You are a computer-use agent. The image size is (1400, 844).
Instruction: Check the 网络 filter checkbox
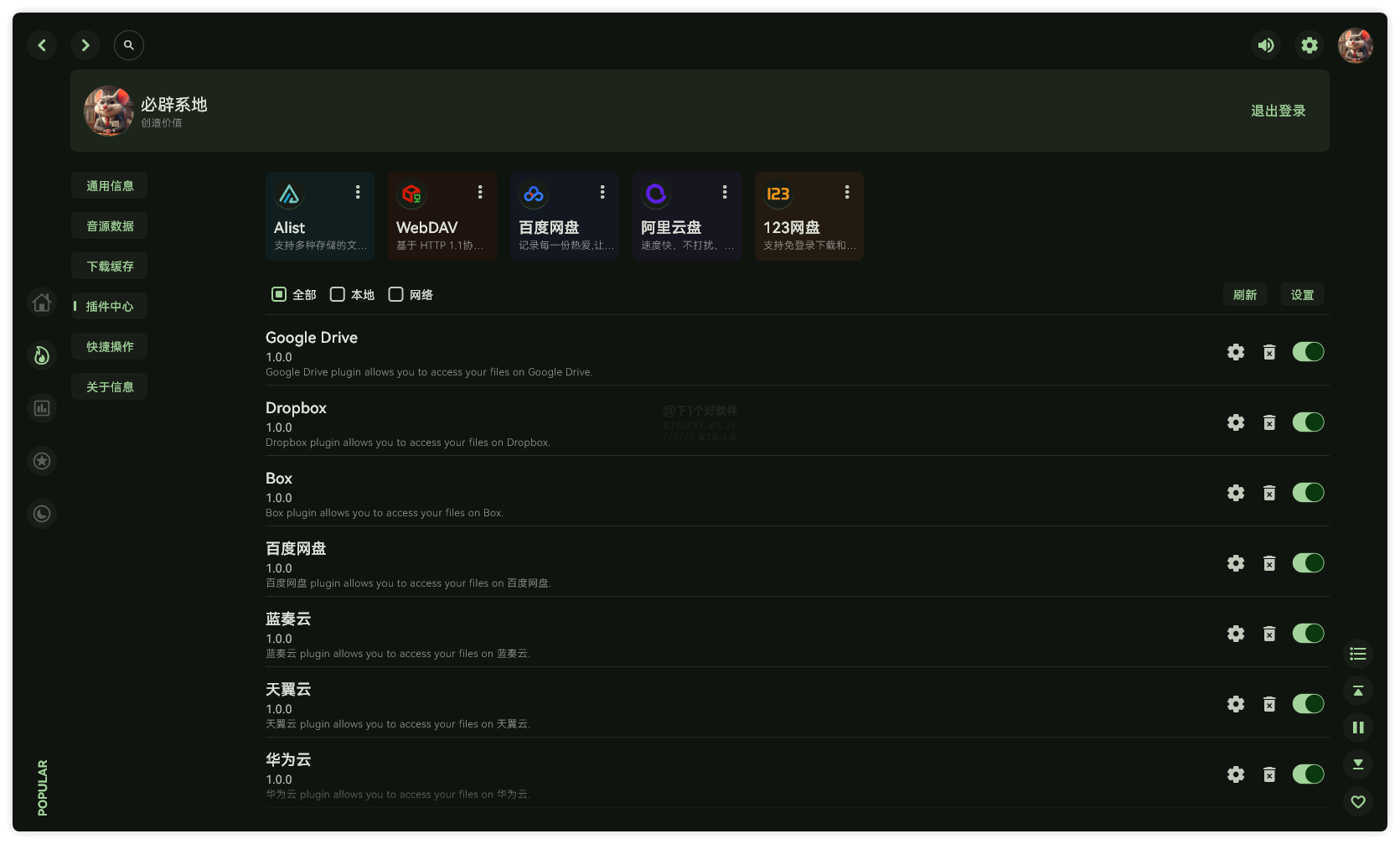[x=396, y=294]
